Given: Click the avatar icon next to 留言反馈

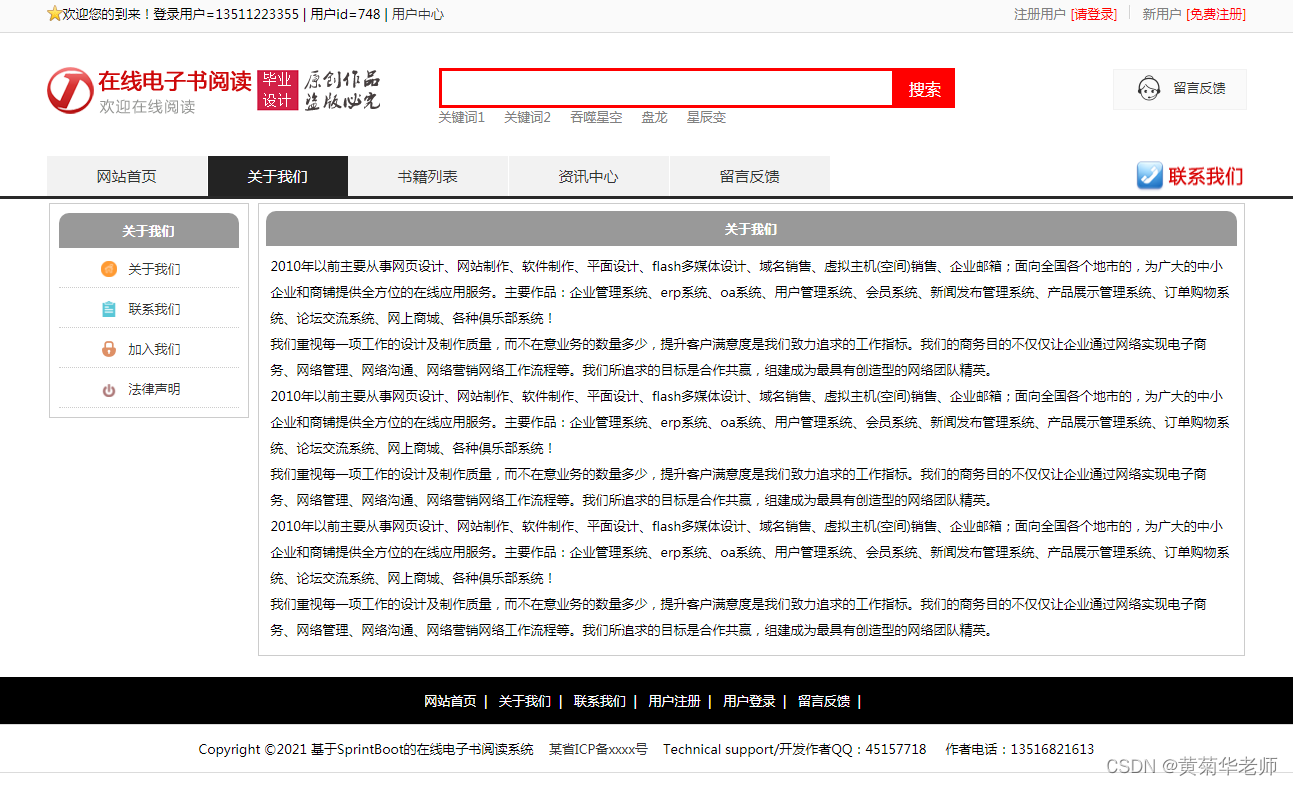Looking at the screenshot, I should pos(1147,89).
